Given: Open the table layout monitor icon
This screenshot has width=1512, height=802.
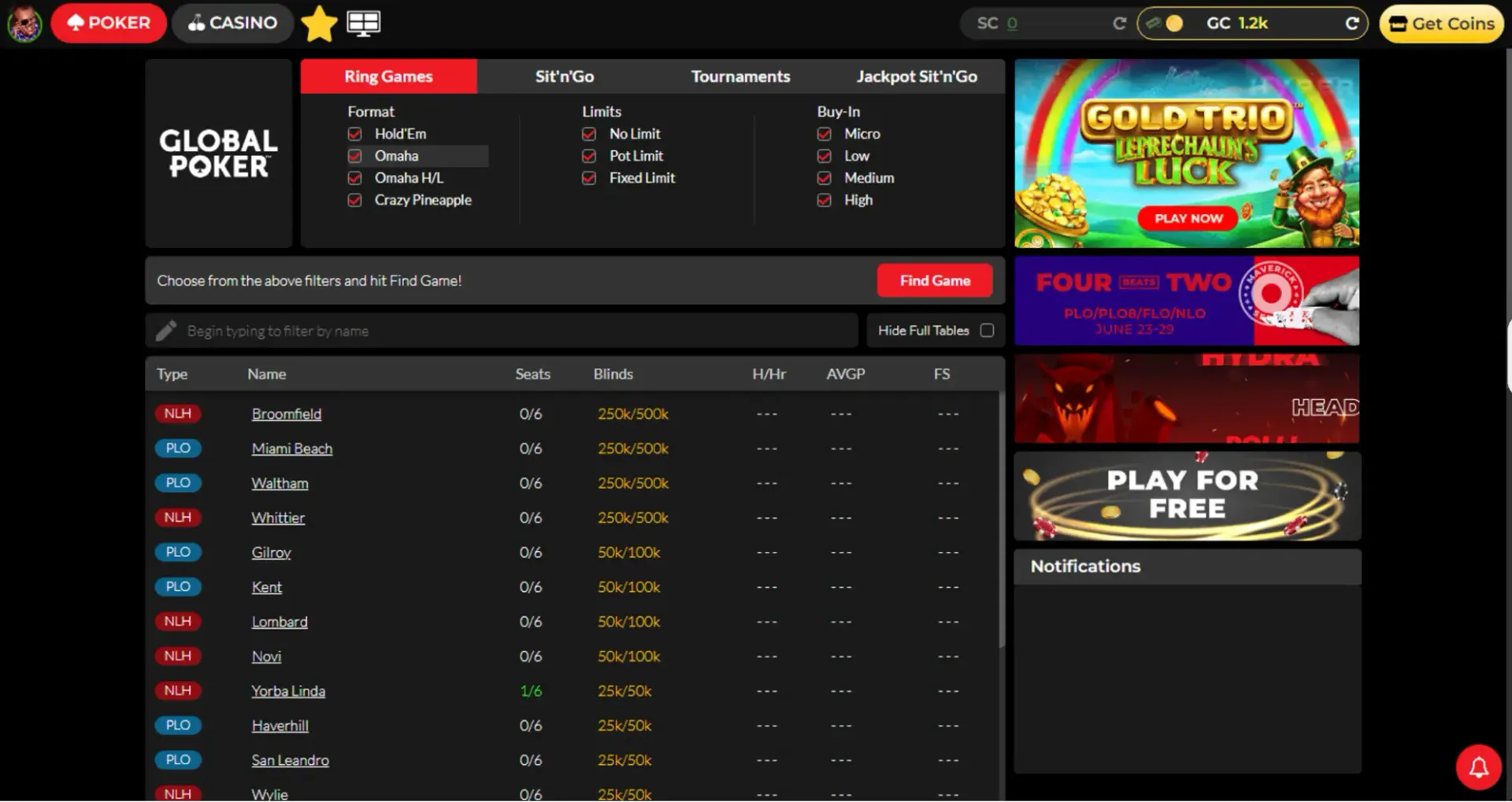Looking at the screenshot, I should coord(363,24).
